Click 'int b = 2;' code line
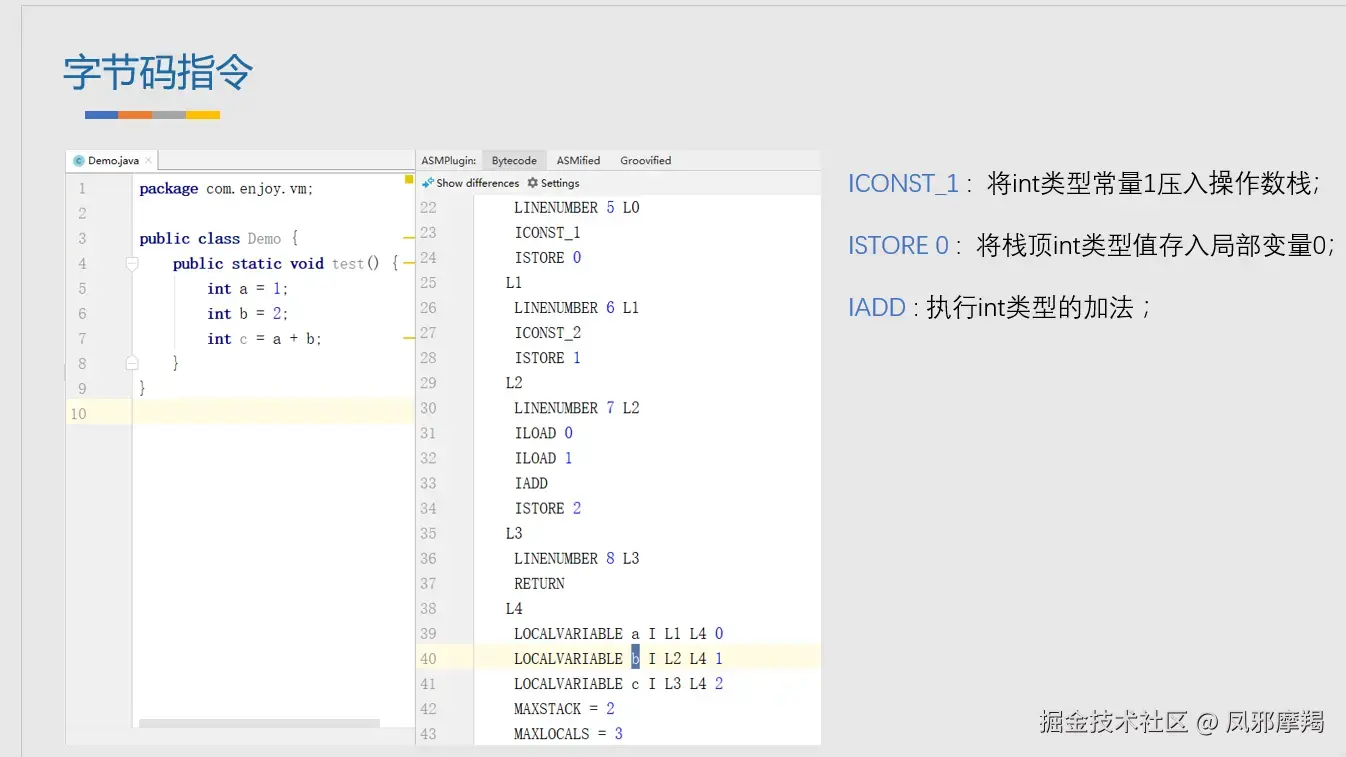Screen dimensions: 1346x757 point(247,313)
